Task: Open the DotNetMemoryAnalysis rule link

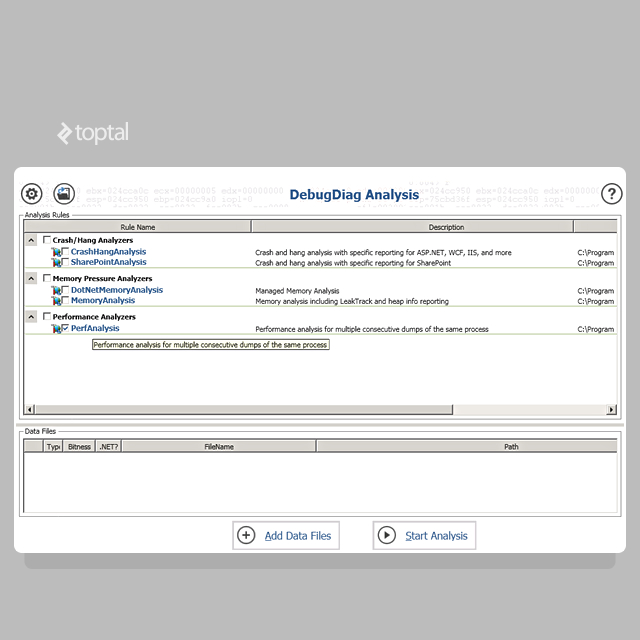Action: tap(117, 290)
